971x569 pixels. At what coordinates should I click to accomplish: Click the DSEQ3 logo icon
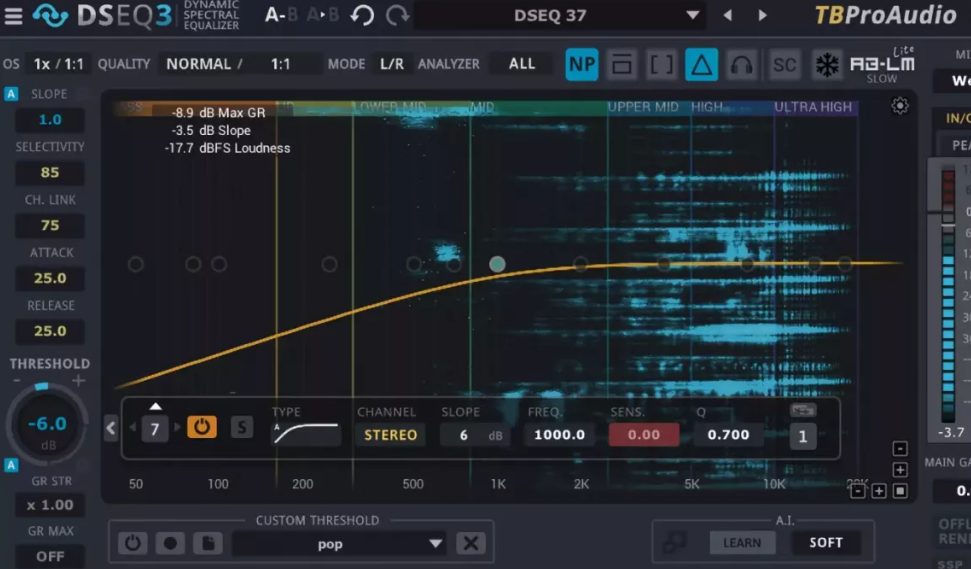(x=50, y=15)
